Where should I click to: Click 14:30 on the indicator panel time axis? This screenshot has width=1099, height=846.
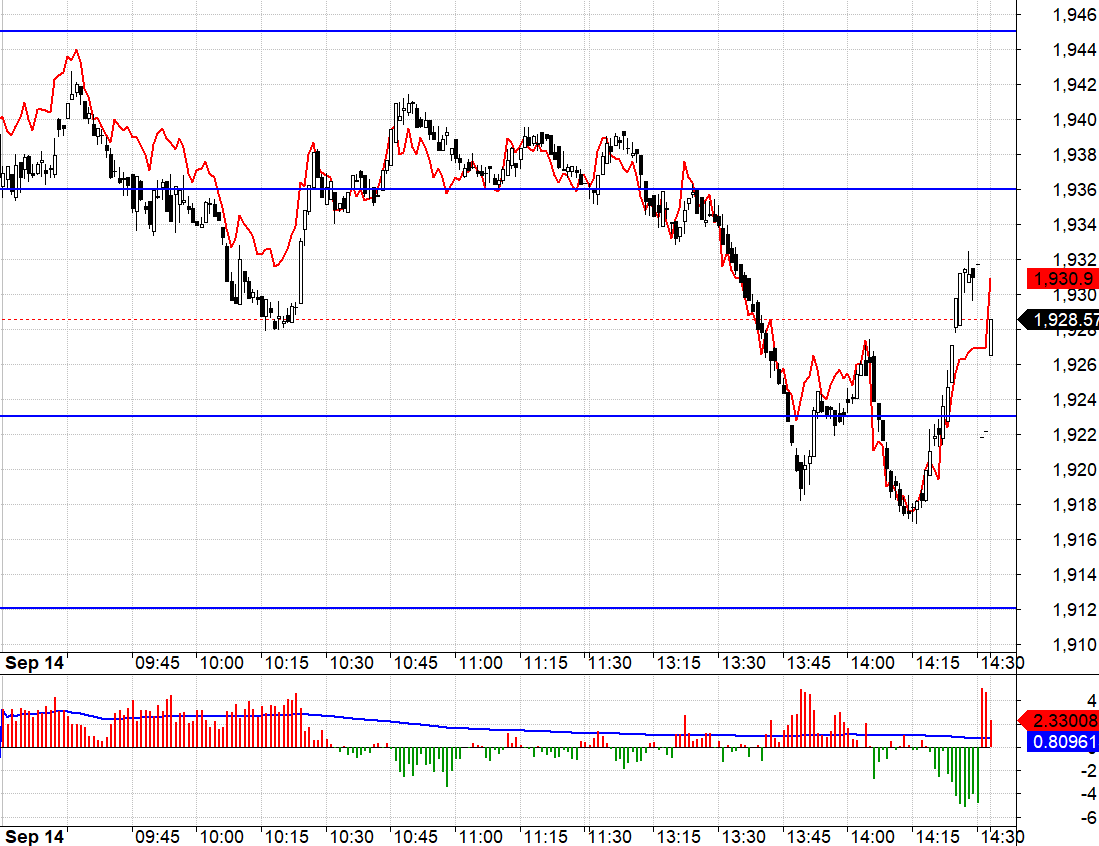pos(1002,837)
